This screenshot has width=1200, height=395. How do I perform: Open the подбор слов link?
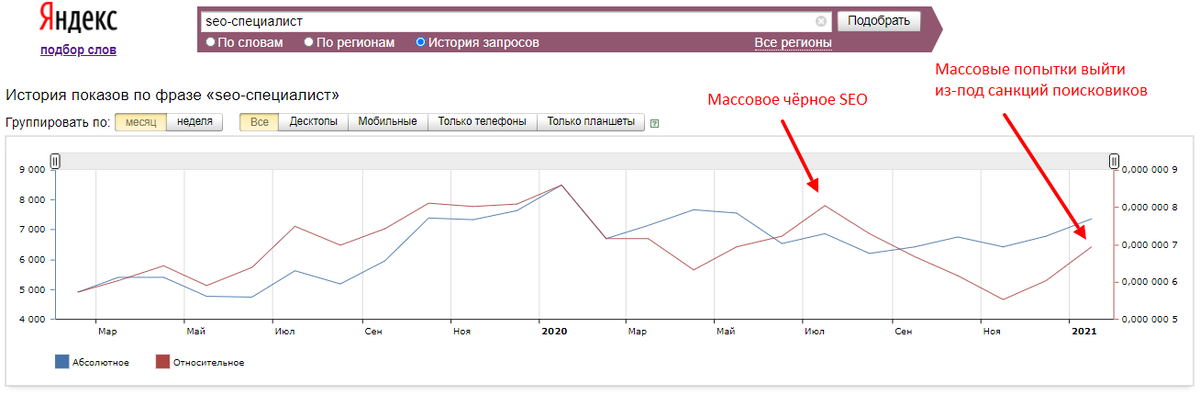pyautogui.click(x=78, y=49)
